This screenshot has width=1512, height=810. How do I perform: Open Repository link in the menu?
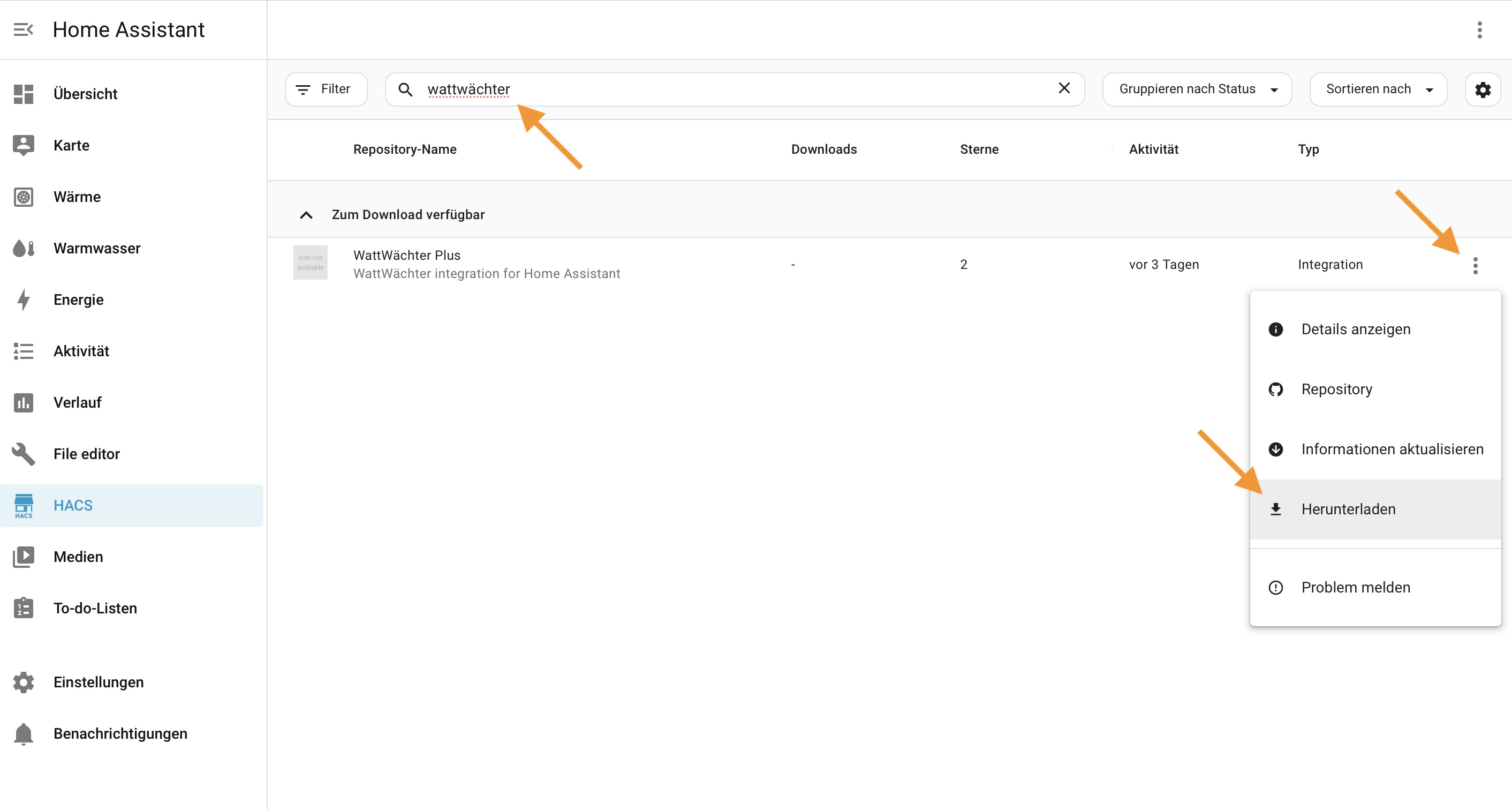pyautogui.click(x=1336, y=389)
